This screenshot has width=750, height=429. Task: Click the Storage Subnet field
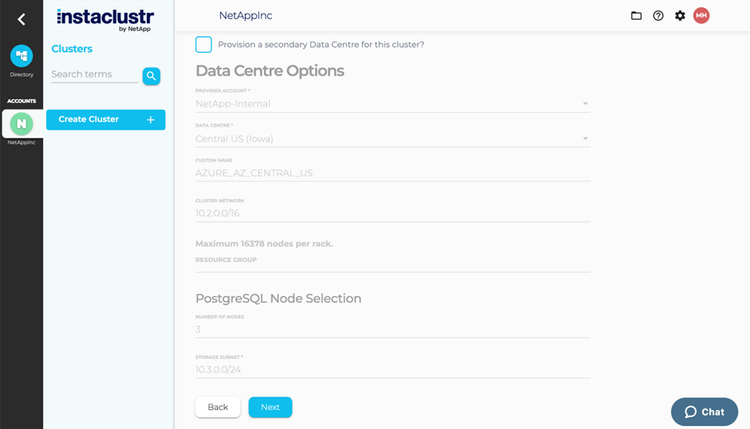coord(392,370)
